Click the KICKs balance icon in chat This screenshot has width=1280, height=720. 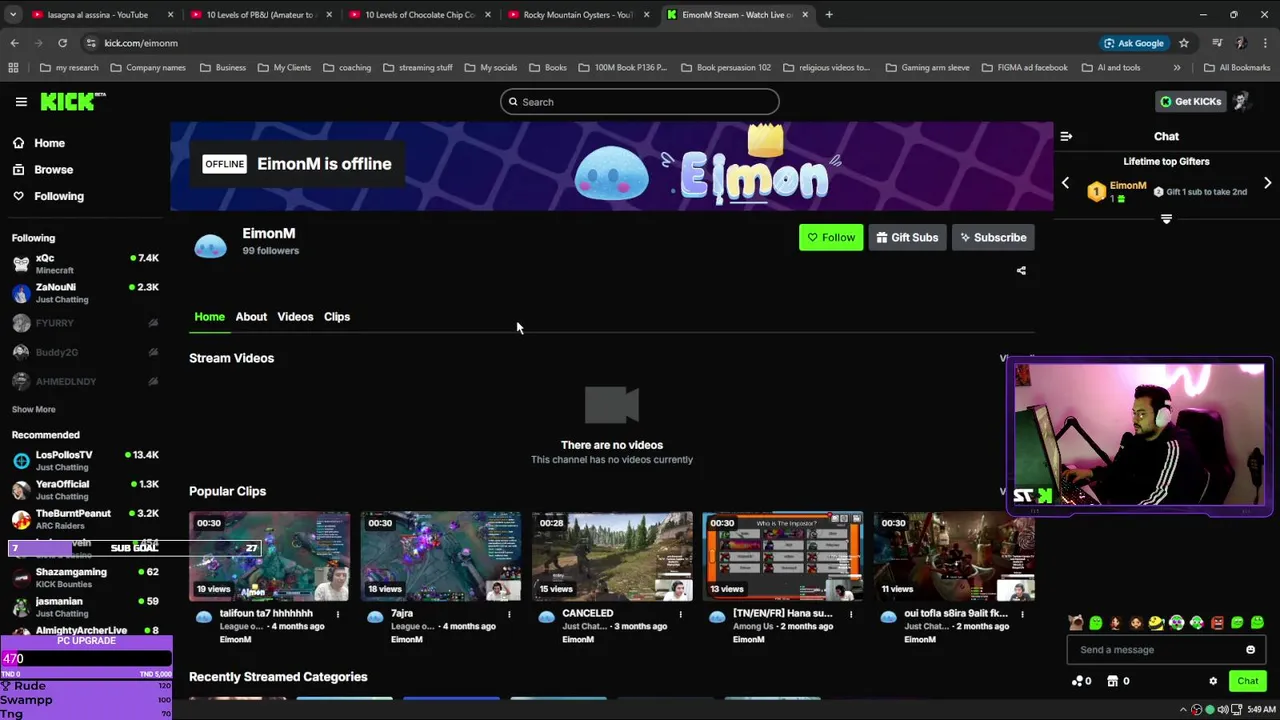click(x=1081, y=681)
